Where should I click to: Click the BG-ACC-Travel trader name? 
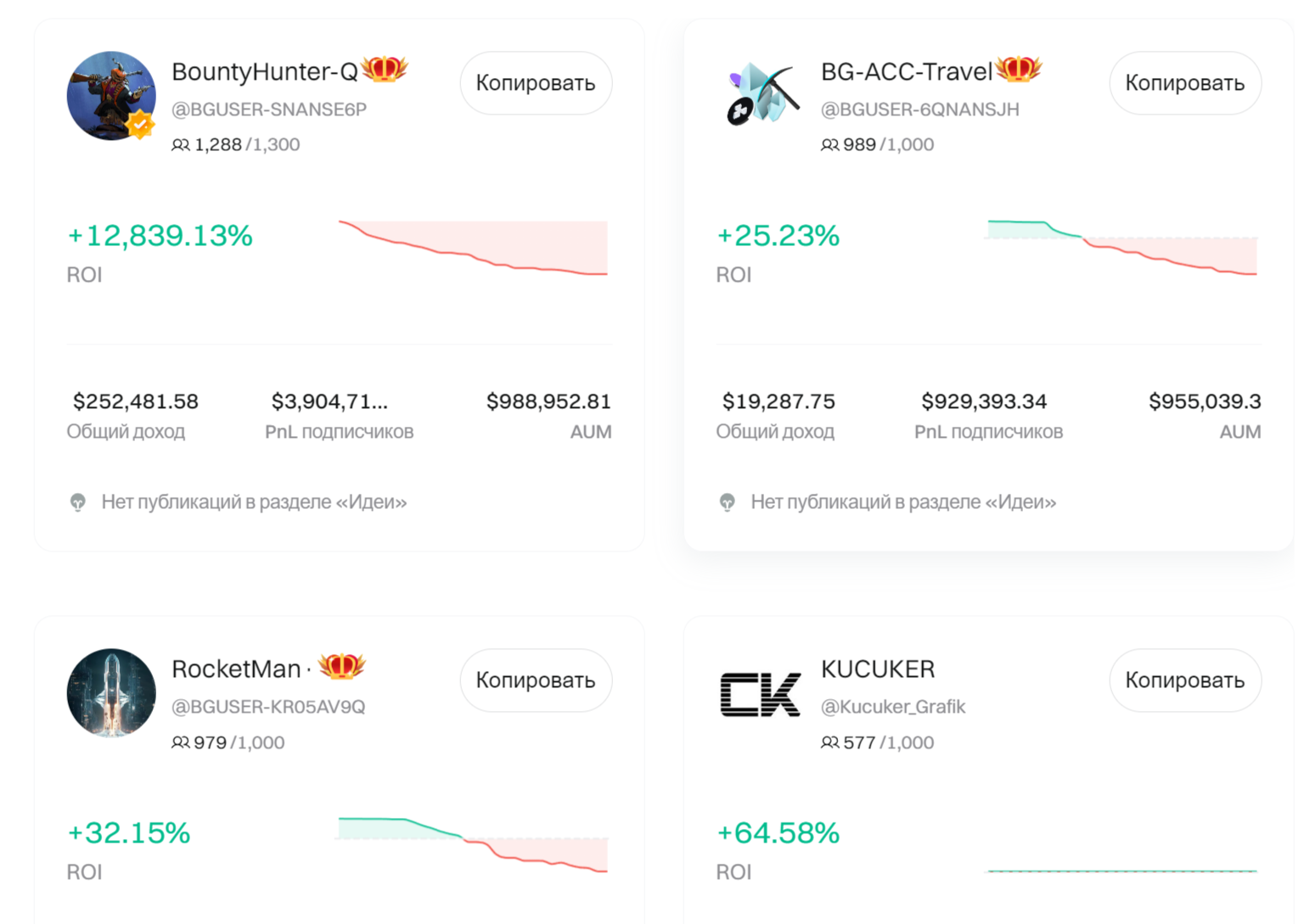coord(906,72)
